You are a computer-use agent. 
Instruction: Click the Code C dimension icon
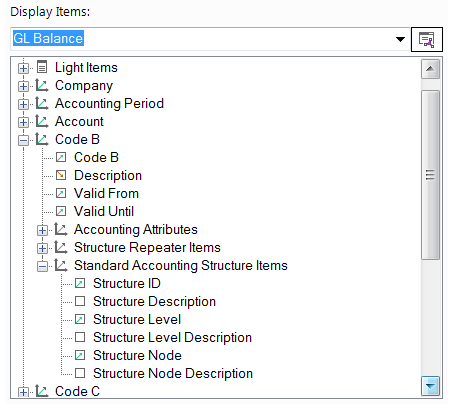42,391
